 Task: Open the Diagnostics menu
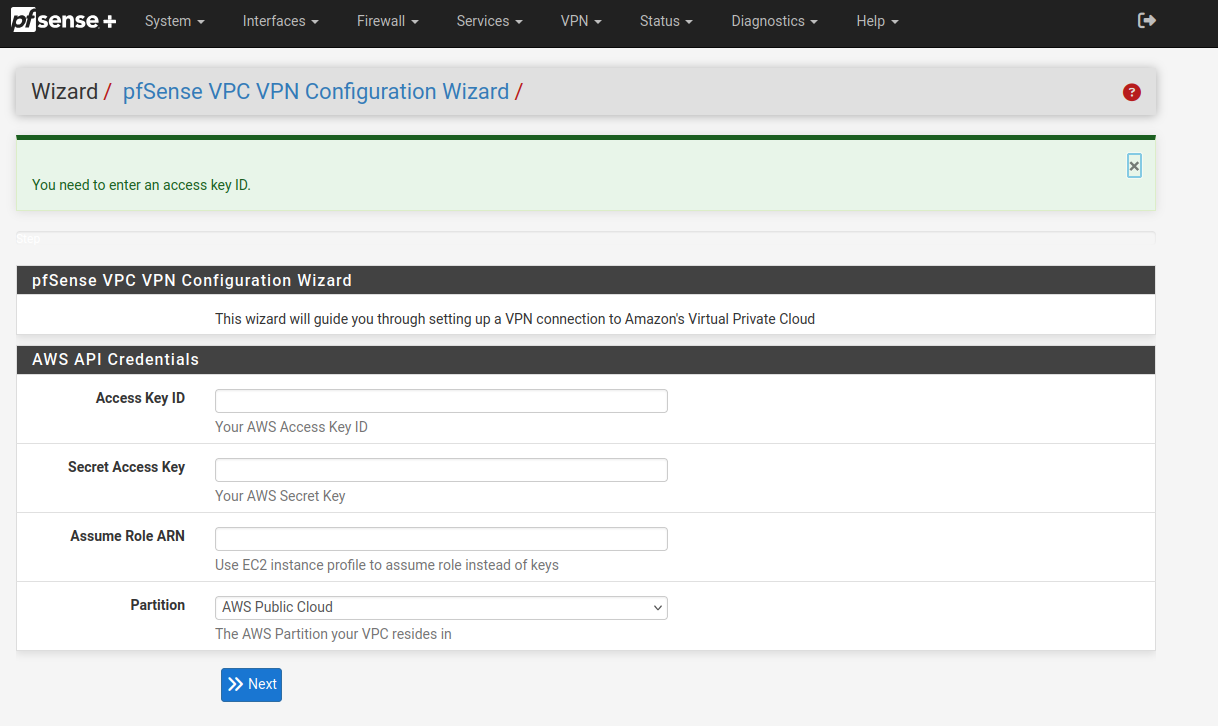(774, 21)
